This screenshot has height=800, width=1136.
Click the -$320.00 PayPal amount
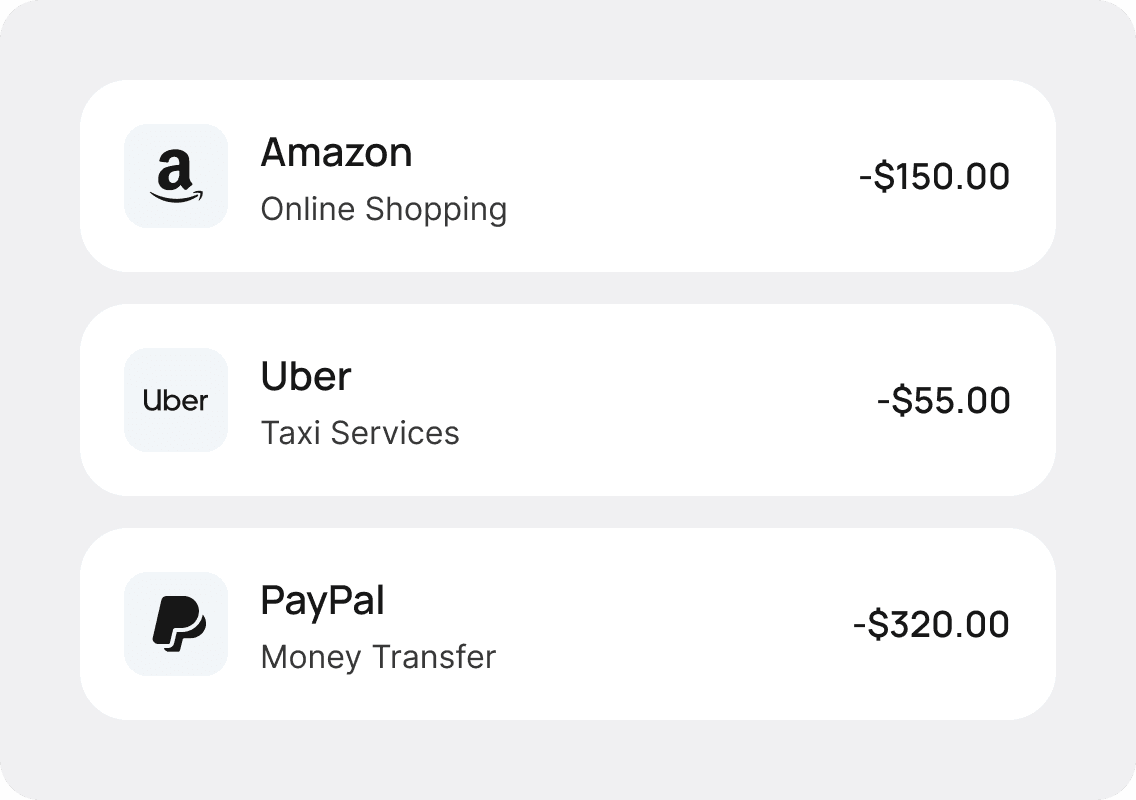[x=930, y=623]
